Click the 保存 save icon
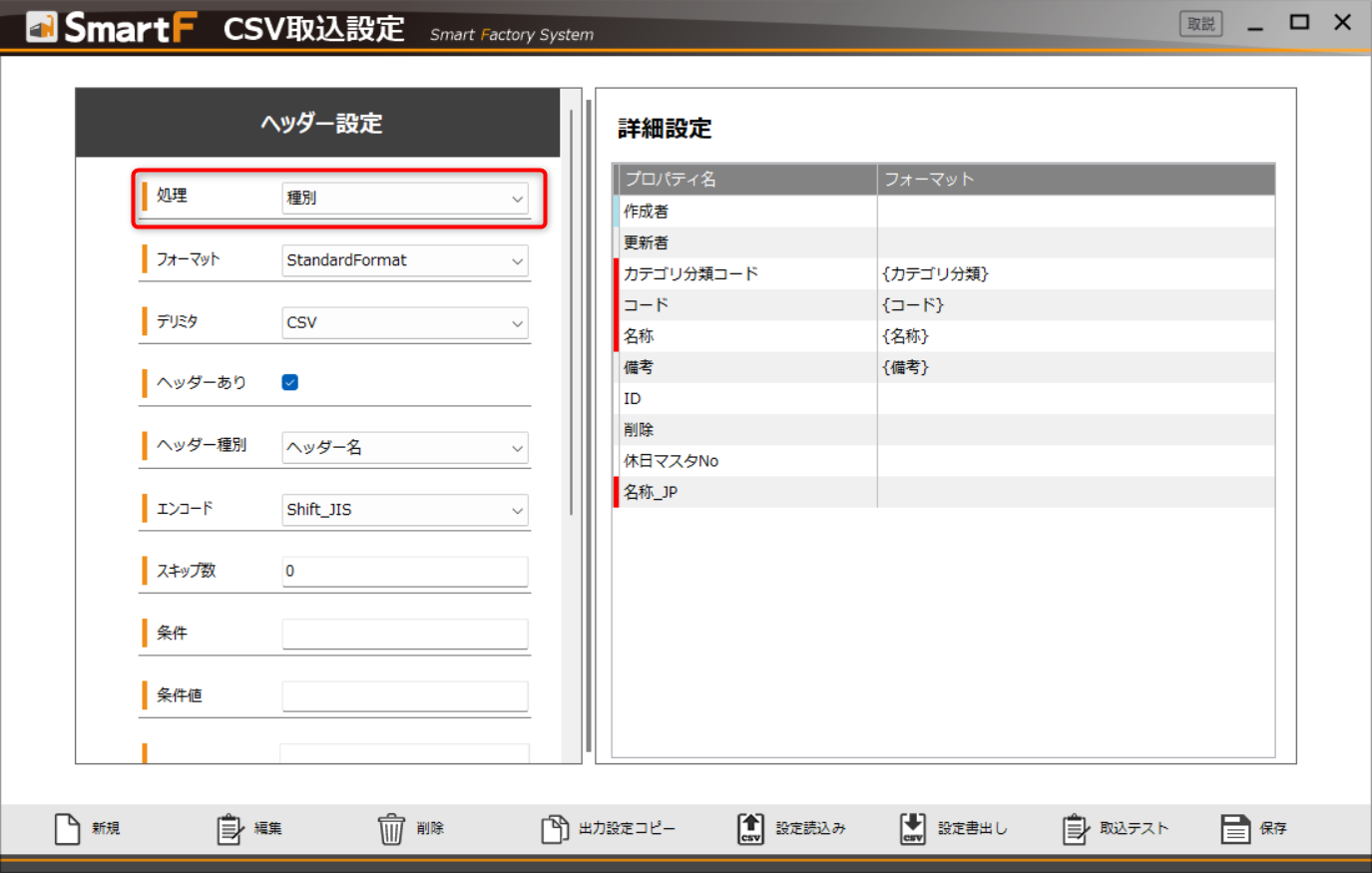The image size is (1372, 873). click(1235, 828)
